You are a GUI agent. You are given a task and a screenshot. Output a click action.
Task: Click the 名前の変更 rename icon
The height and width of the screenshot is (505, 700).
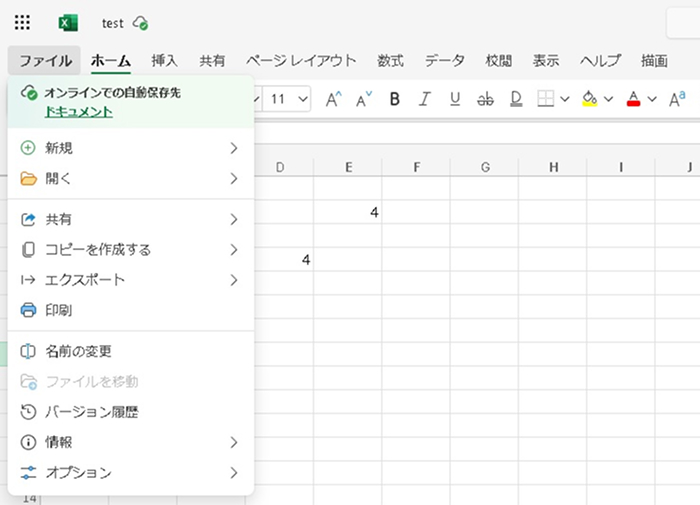[28, 351]
